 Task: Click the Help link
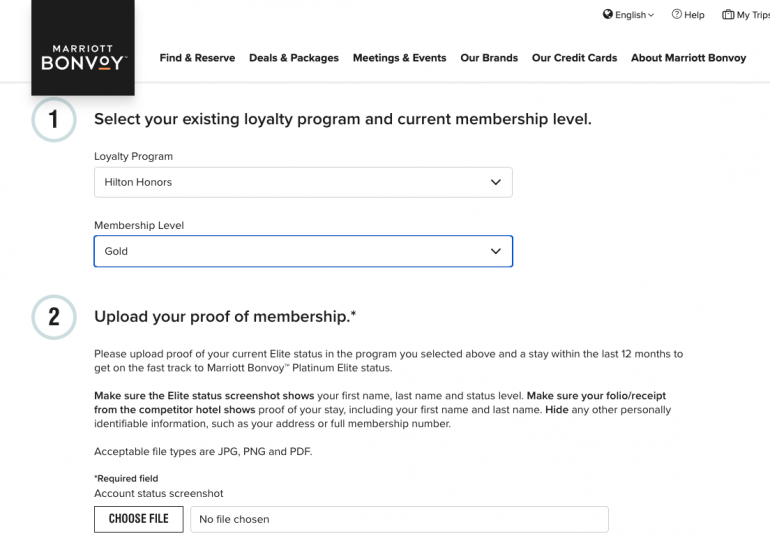coord(694,15)
